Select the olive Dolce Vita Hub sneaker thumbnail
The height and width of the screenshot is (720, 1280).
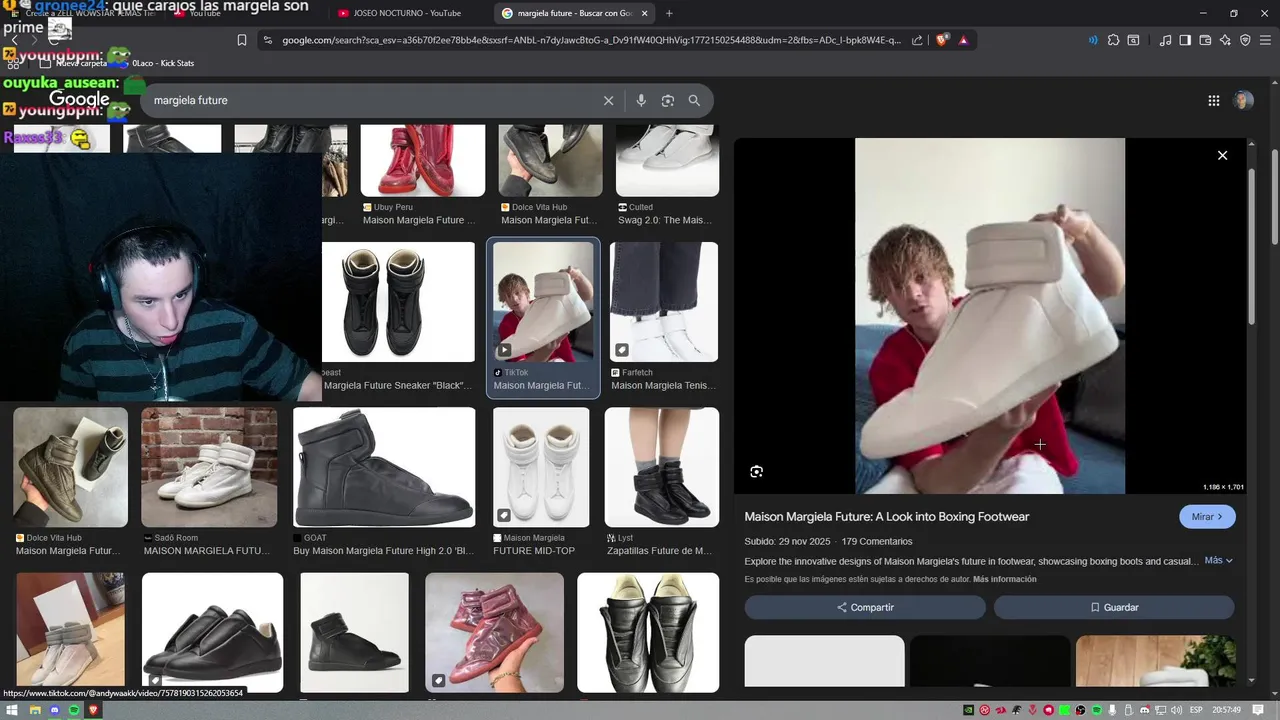point(70,467)
